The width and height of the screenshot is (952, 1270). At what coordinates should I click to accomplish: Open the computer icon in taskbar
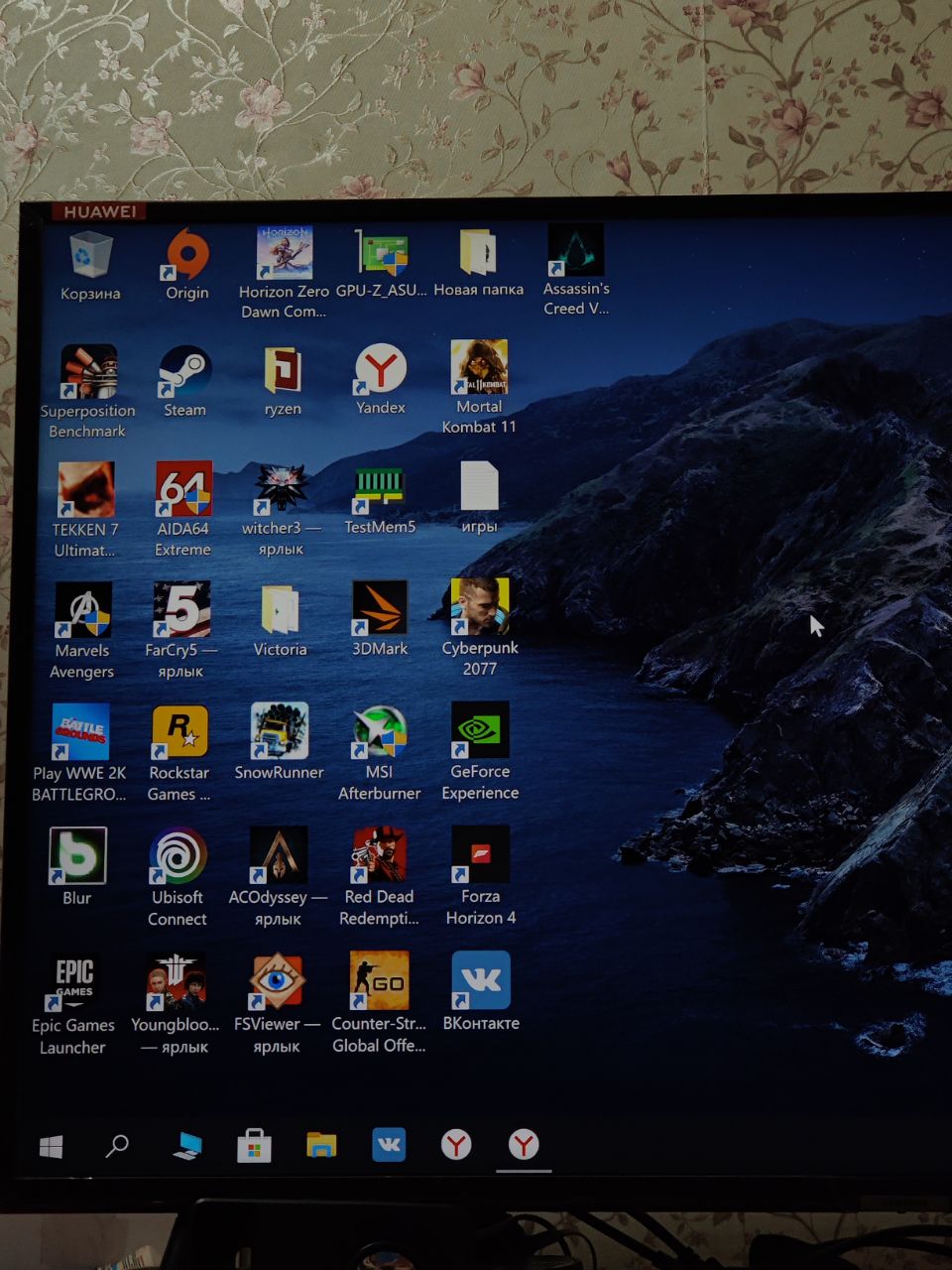pyautogui.click(x=186, y=1146)
